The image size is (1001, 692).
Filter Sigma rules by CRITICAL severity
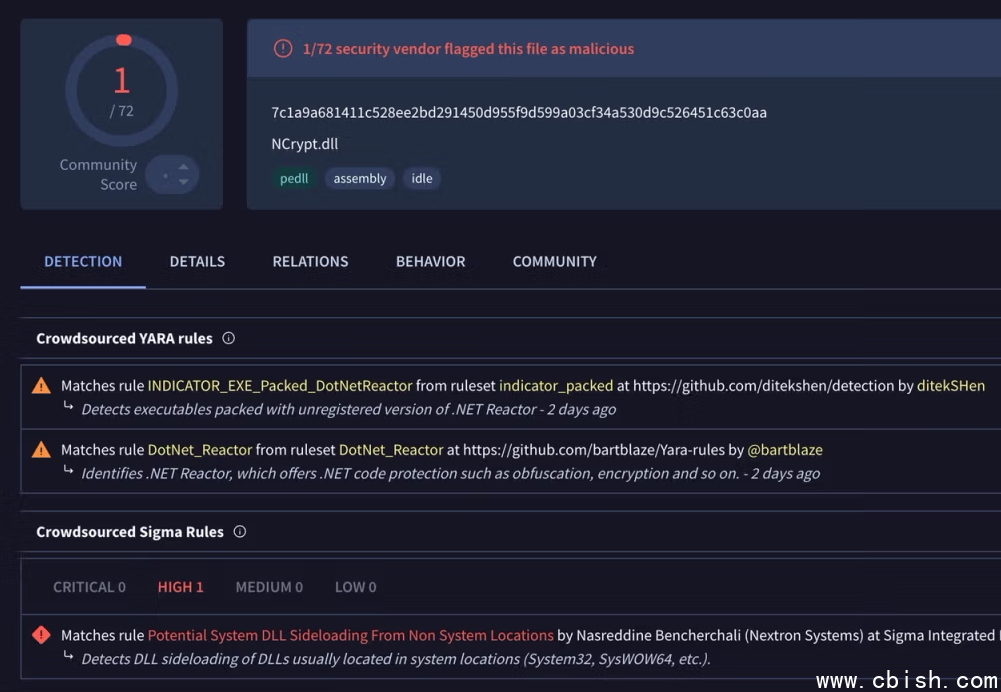click(89, 587)
